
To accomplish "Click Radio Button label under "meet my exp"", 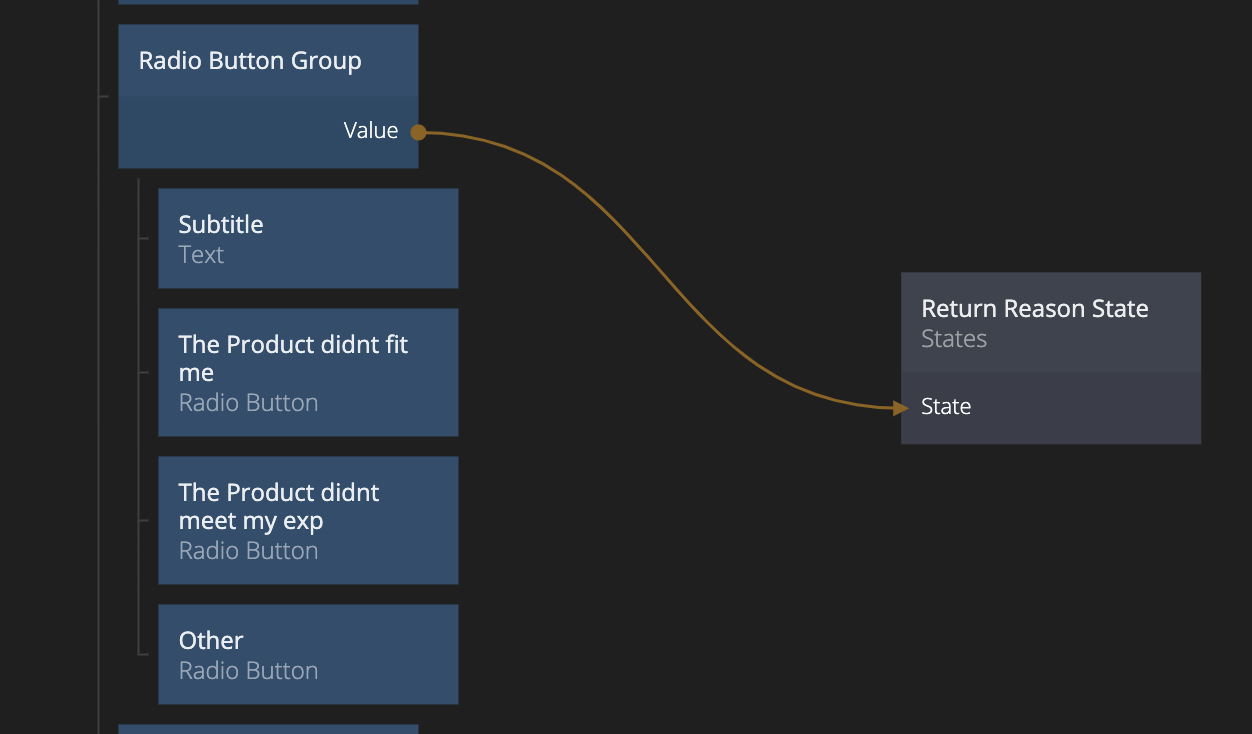I will click(x=248, y=551).
